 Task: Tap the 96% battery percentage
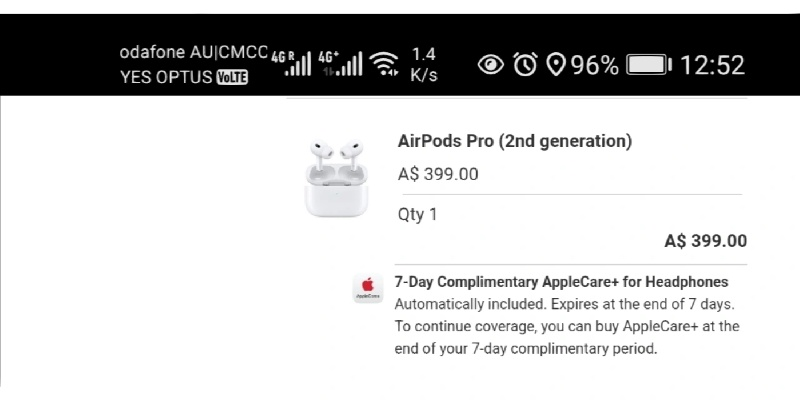pos(595,65)
